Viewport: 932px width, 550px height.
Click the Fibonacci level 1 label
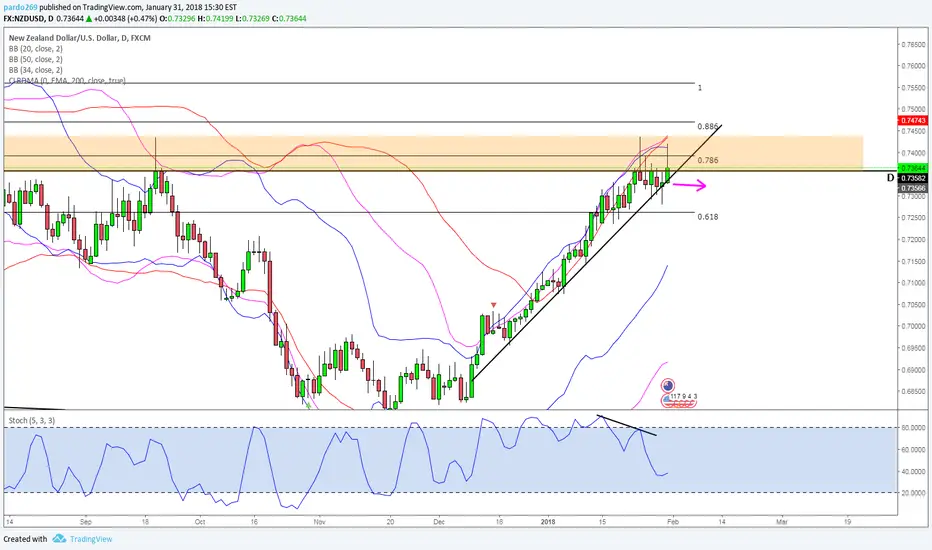[700, 88]
